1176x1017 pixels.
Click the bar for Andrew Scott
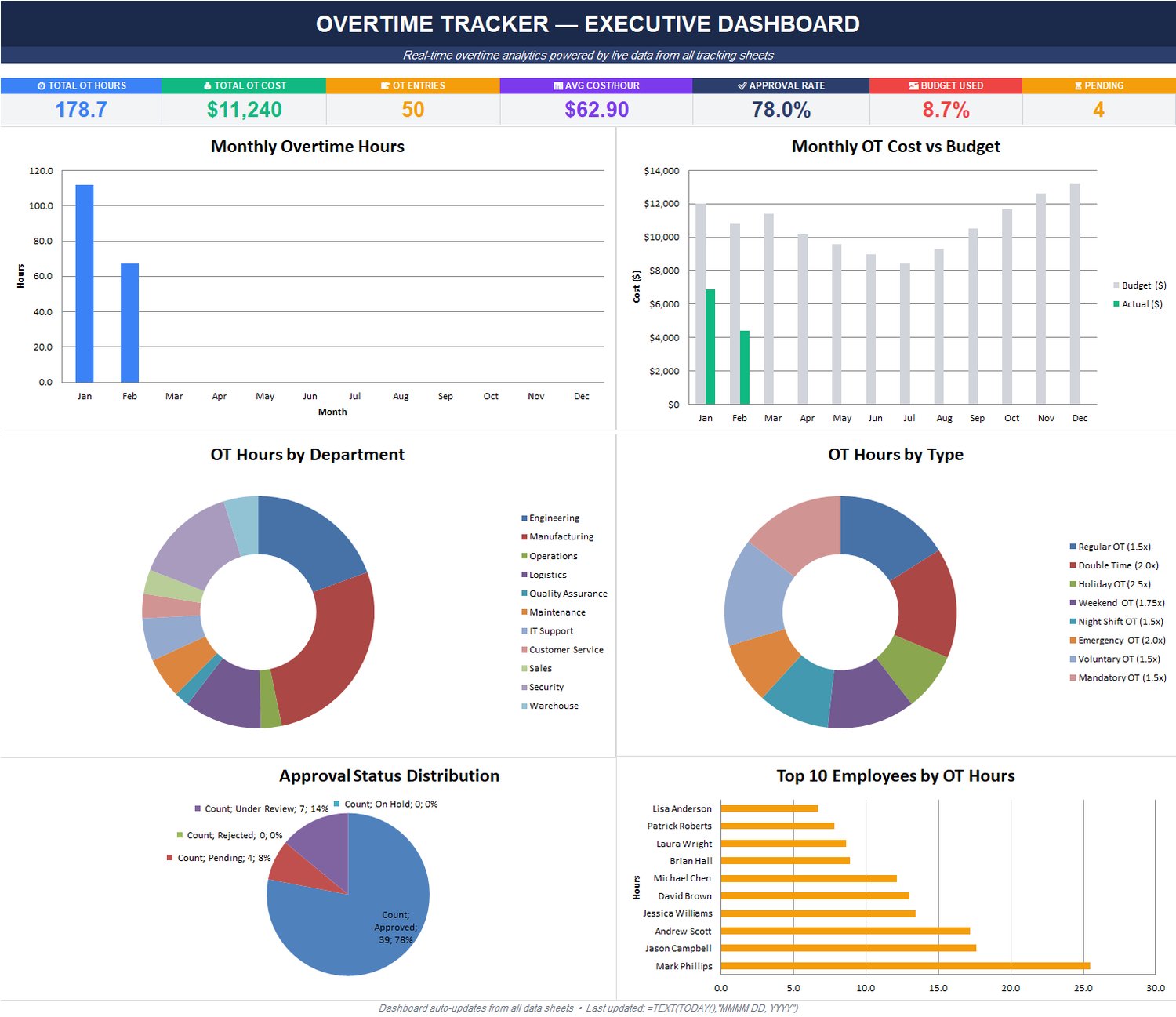pyautogui.click(x=845, y=931)
